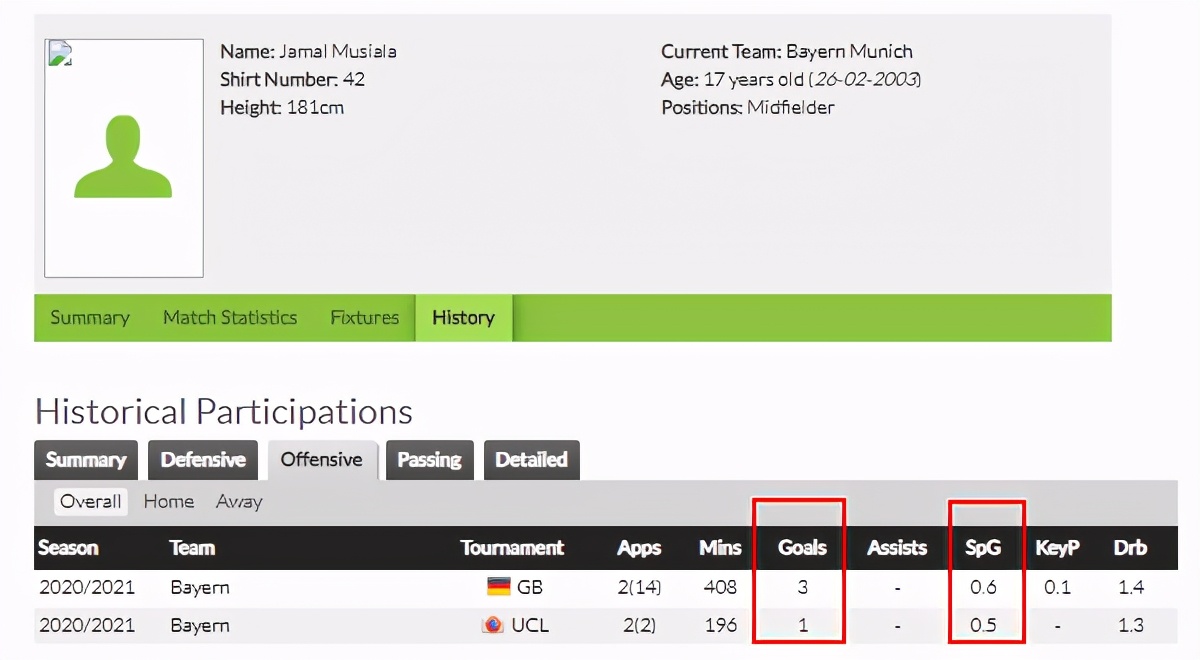Filter stats by Away matches
Viewport: 1200px width, 660px height.
pos(239,501)
